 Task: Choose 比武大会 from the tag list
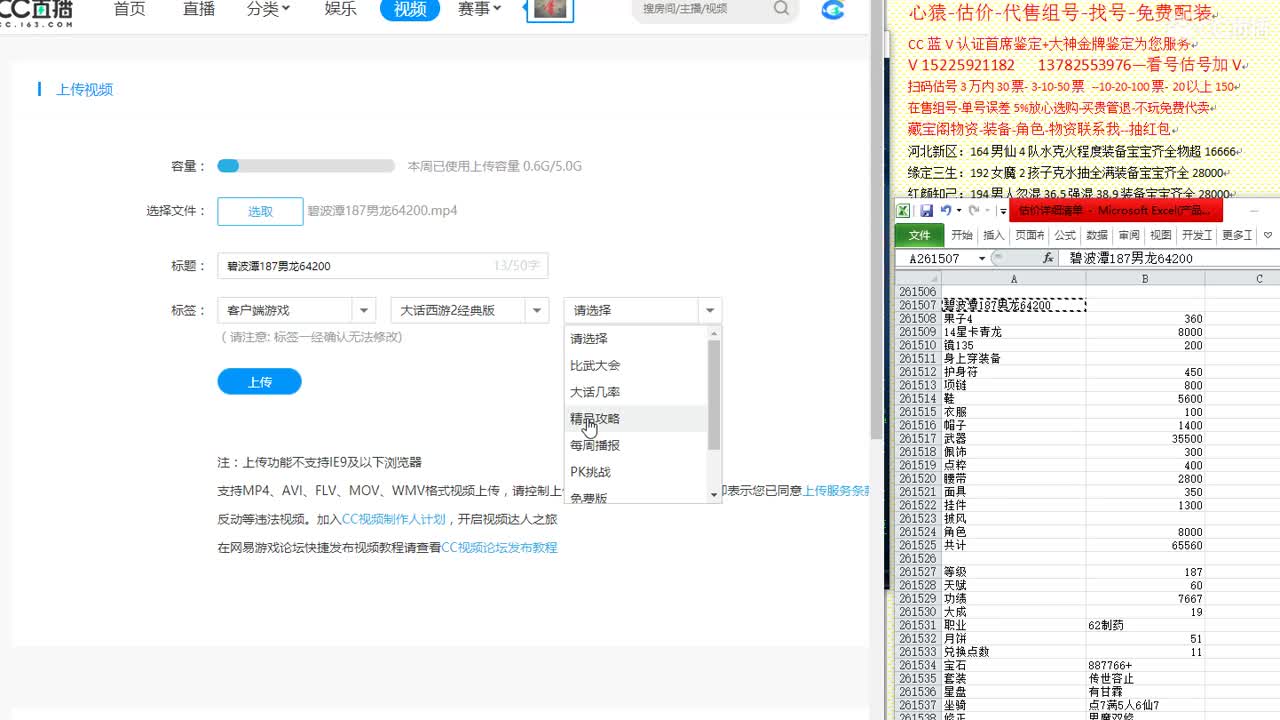[636, 366]
